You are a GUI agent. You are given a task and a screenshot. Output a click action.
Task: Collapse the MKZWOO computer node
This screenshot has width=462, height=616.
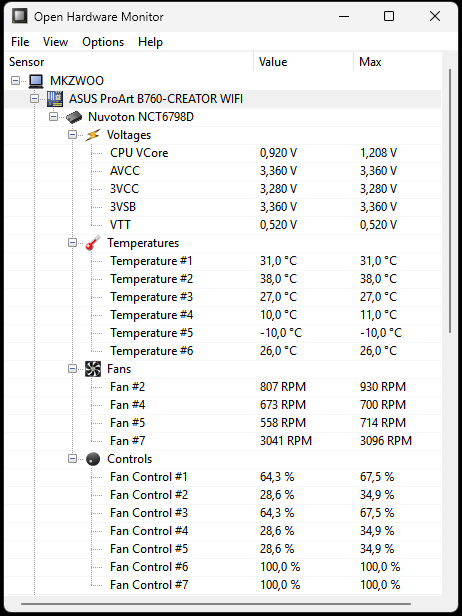[x=15, y=81]
